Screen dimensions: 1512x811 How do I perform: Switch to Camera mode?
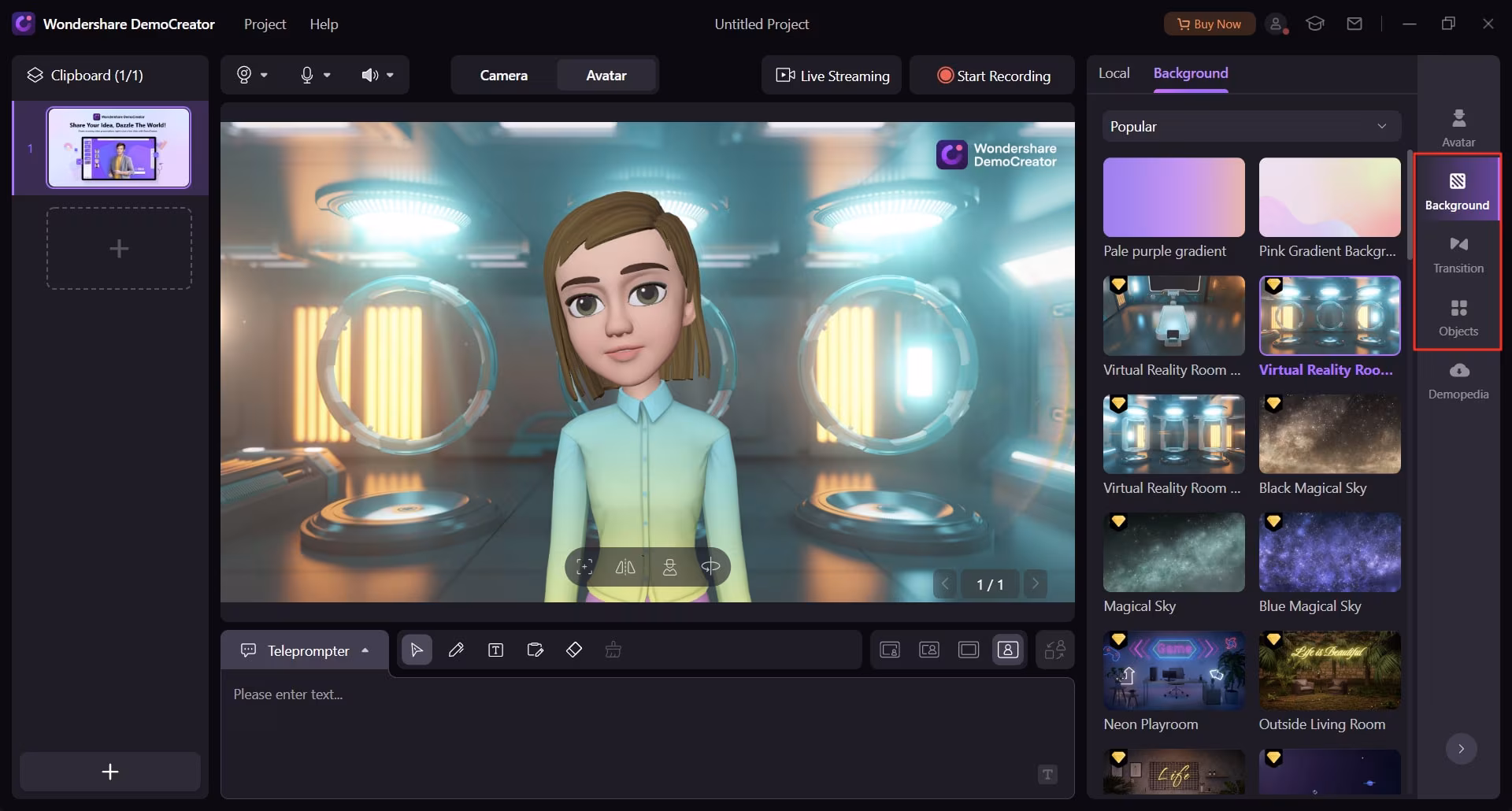[x=504, y=76]
